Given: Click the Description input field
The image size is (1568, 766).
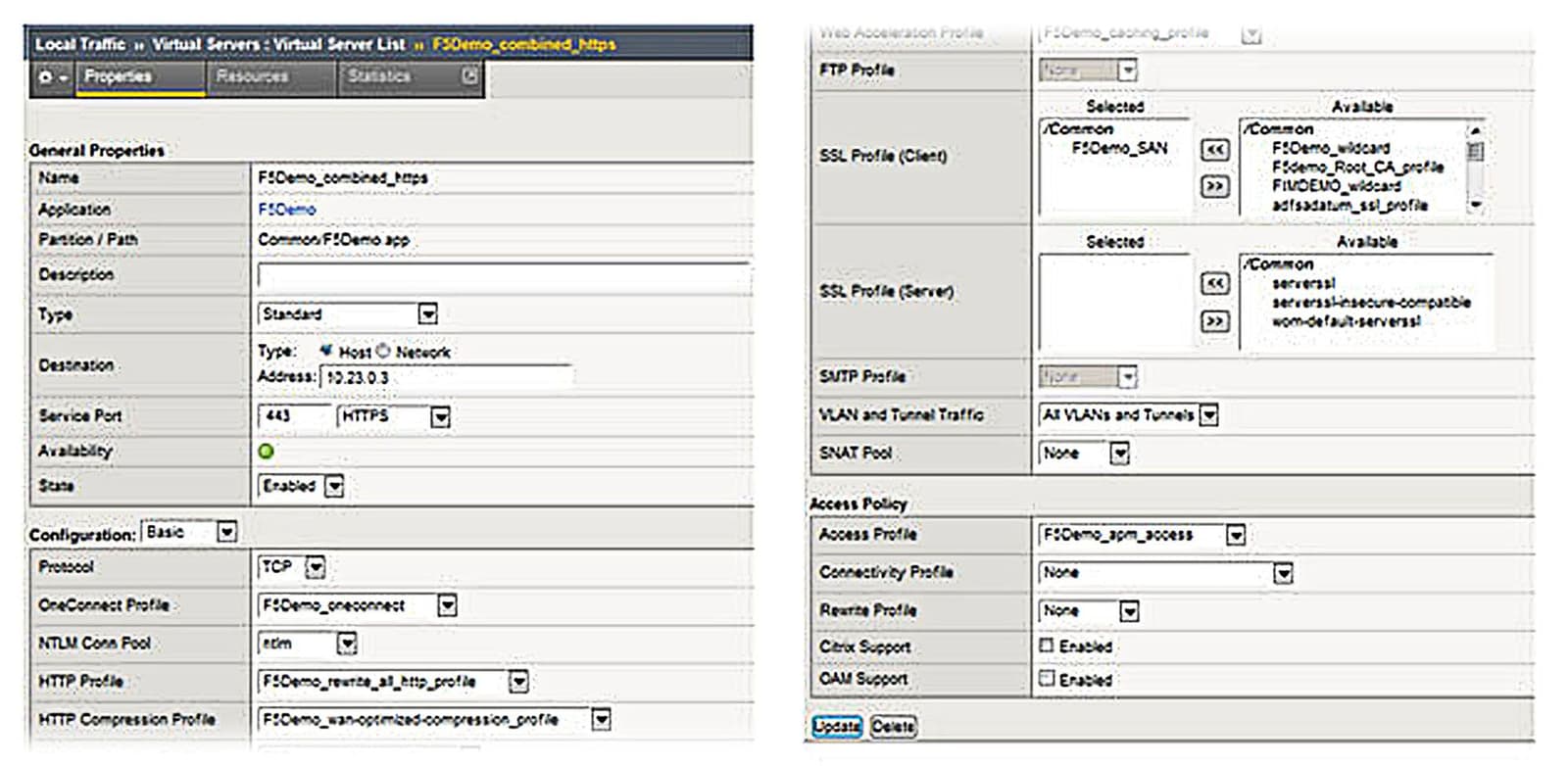Looking at the screenshot, I should 503,275.
